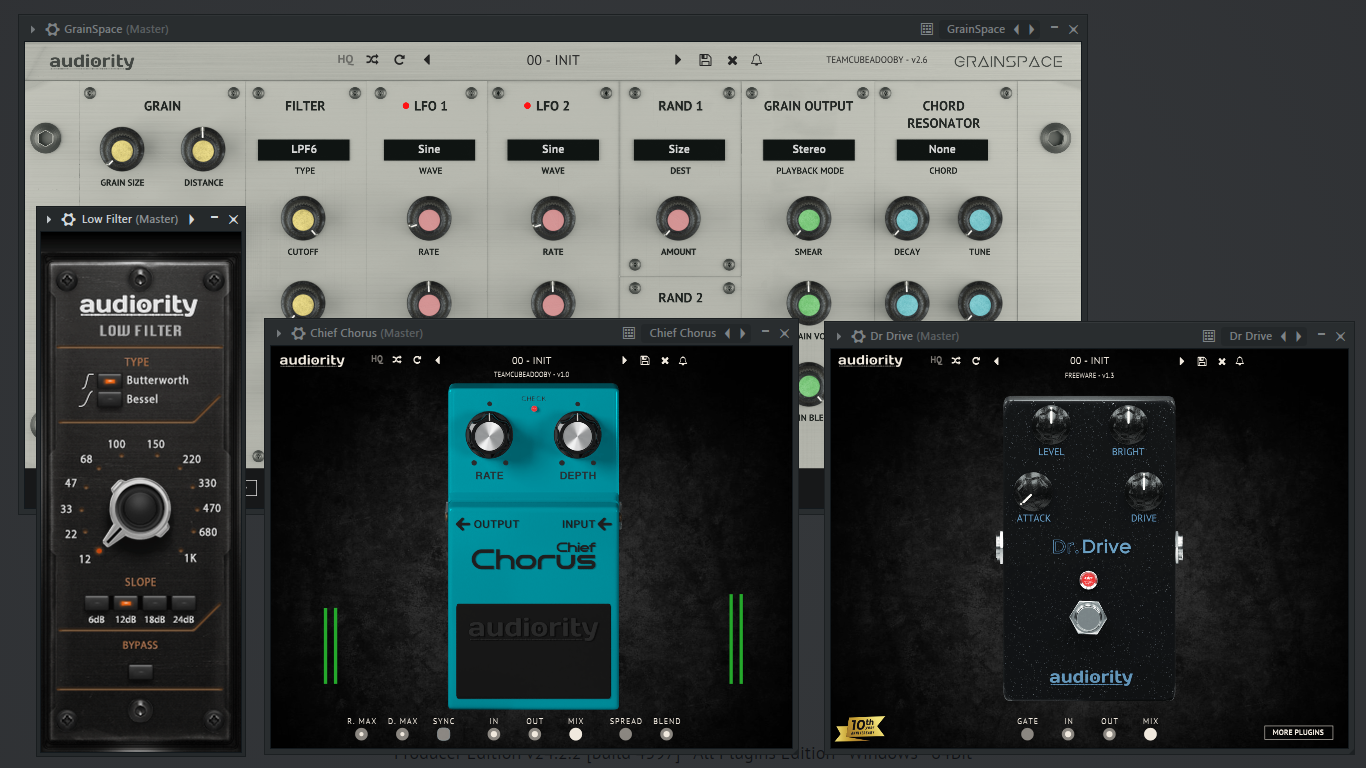
Task: Toggle the SYNC switch on Chief Chorus
Action: pos(444,734)
